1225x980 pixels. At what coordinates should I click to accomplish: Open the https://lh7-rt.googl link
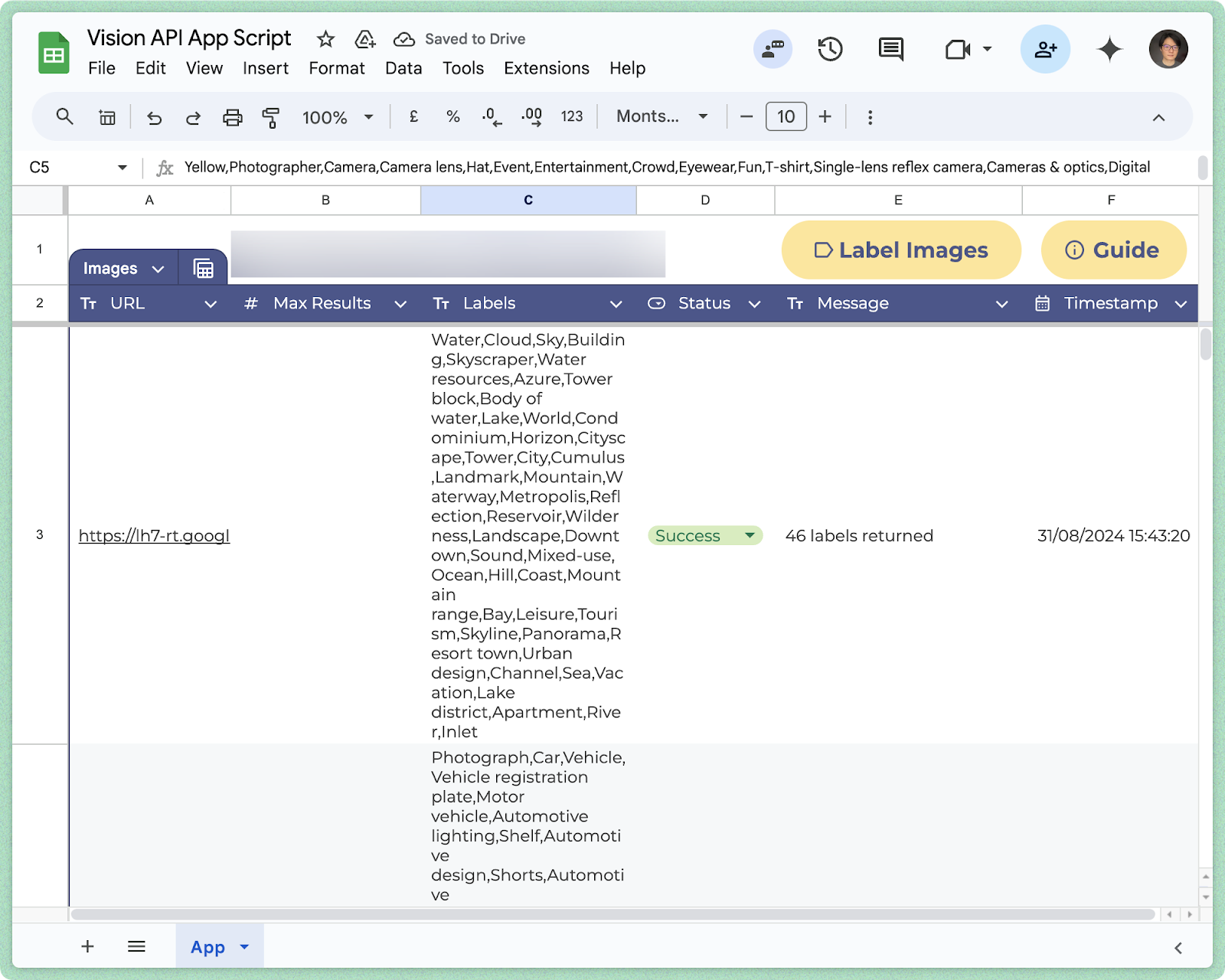154,535
